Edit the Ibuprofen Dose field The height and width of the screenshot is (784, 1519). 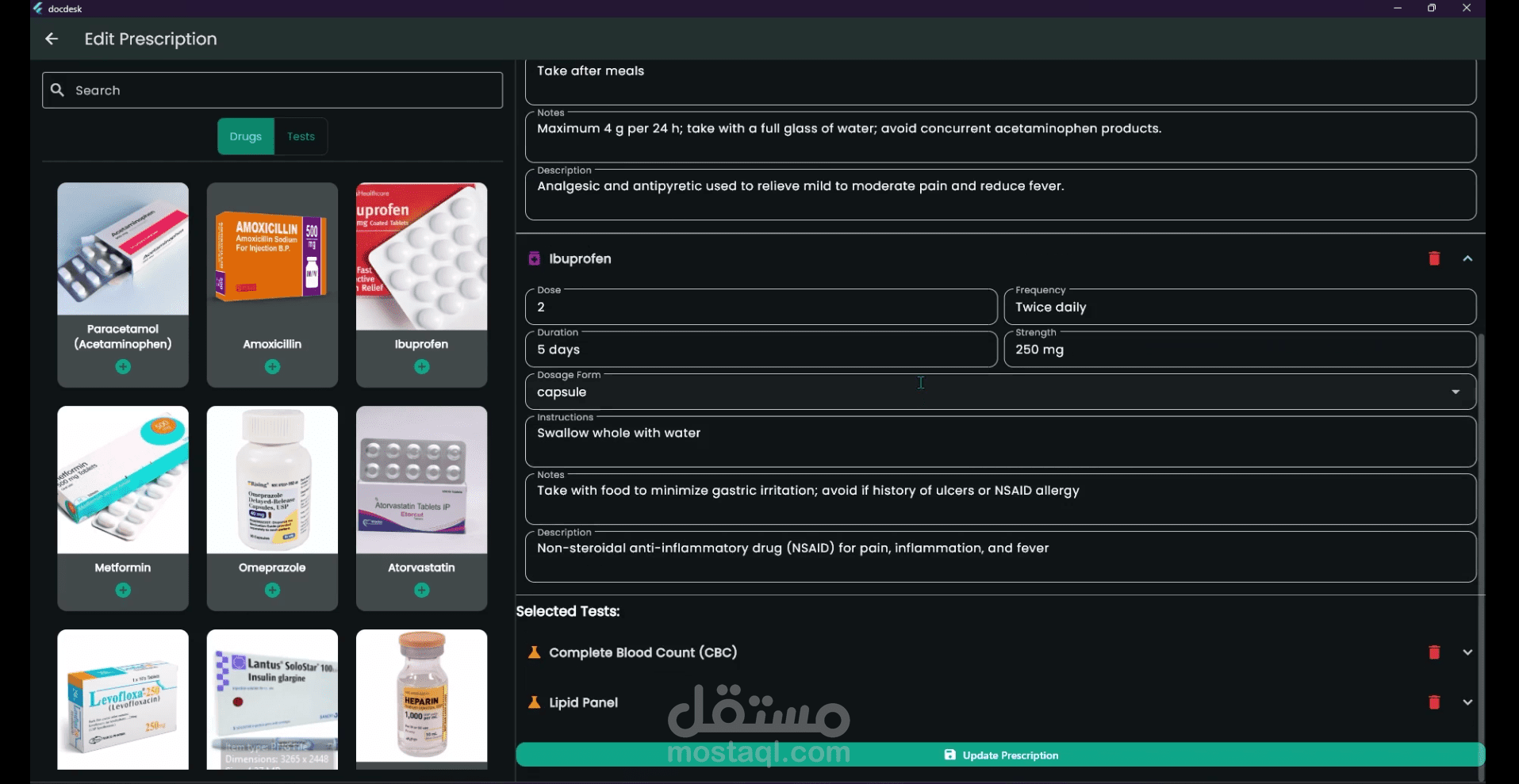pos(761,307)
